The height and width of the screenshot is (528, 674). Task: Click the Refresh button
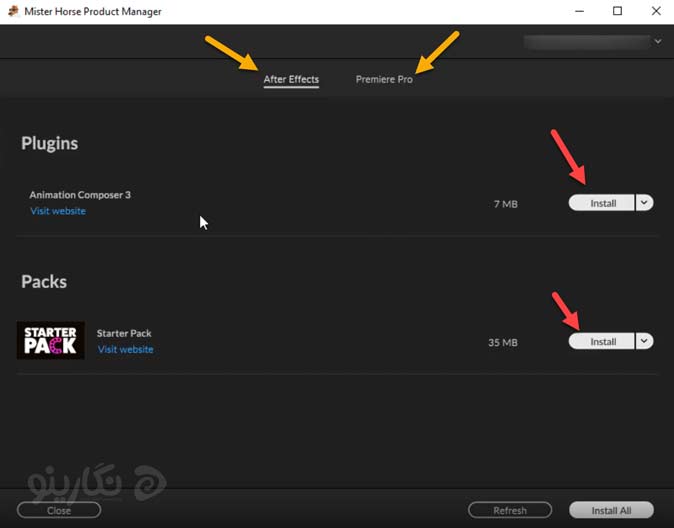click(510, 510)
